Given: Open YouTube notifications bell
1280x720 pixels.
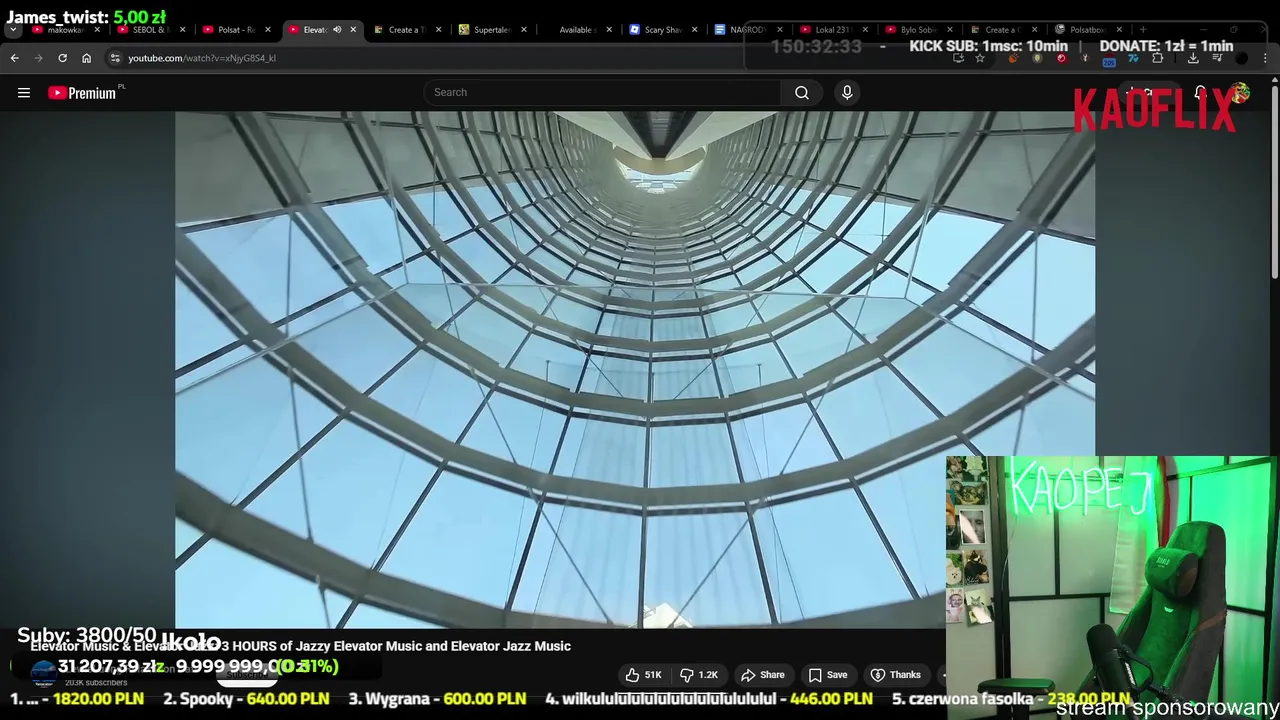Looking at the screenshot, I should [x=1201, y=93].
